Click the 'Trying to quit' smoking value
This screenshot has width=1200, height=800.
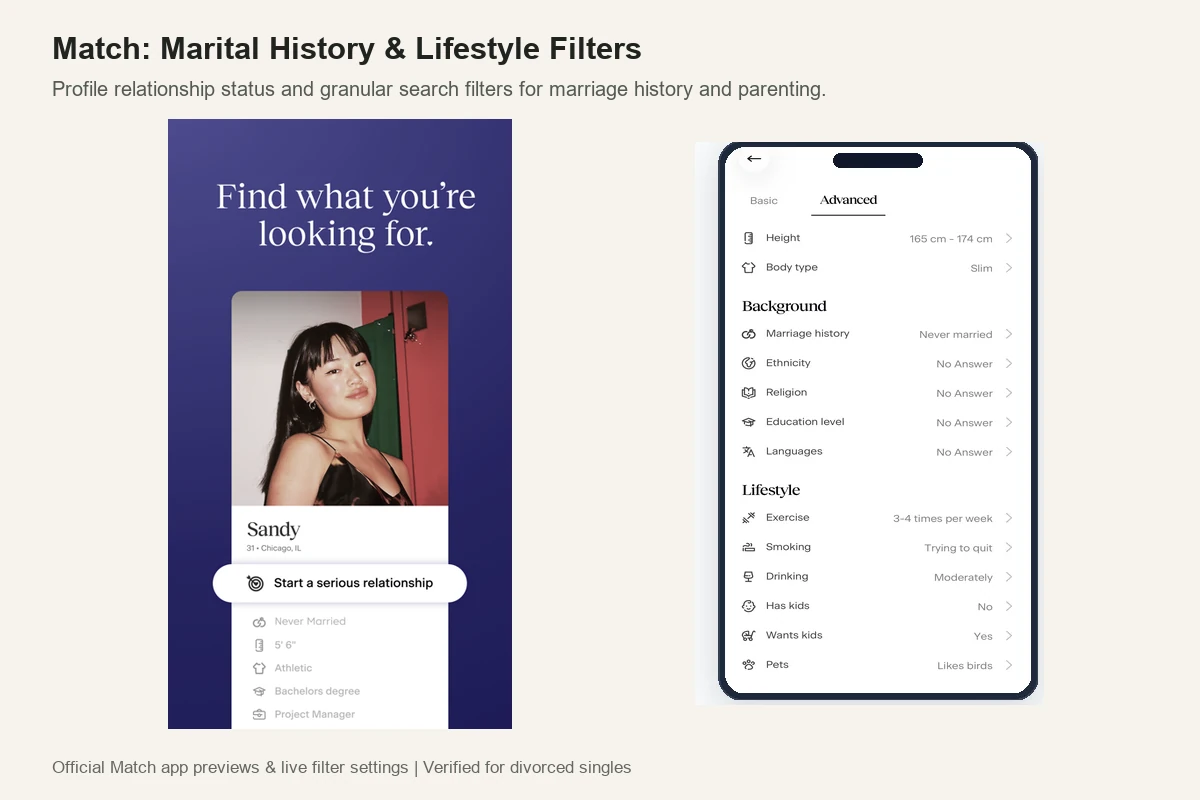[x=959, y=548]
